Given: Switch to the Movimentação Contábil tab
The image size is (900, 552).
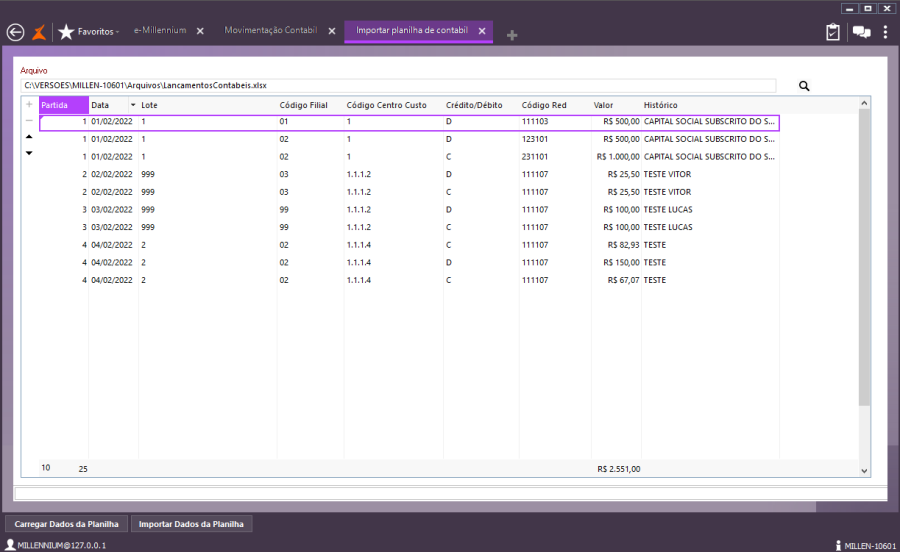Looking at the screenshot, I should click(270, 31).
